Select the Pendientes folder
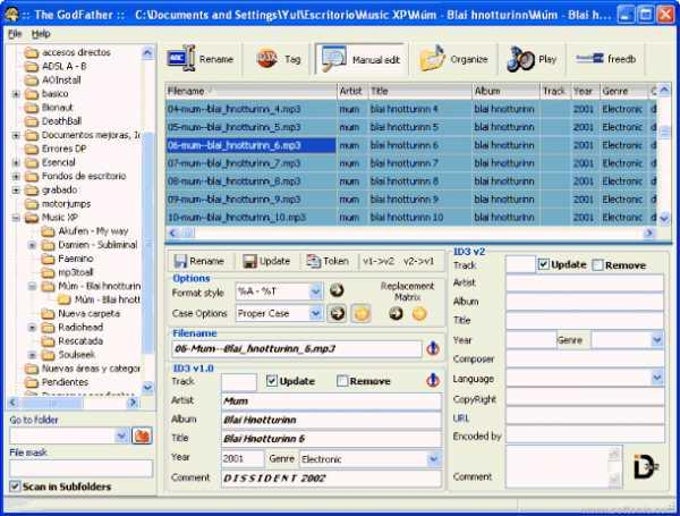 pos(65,382)
